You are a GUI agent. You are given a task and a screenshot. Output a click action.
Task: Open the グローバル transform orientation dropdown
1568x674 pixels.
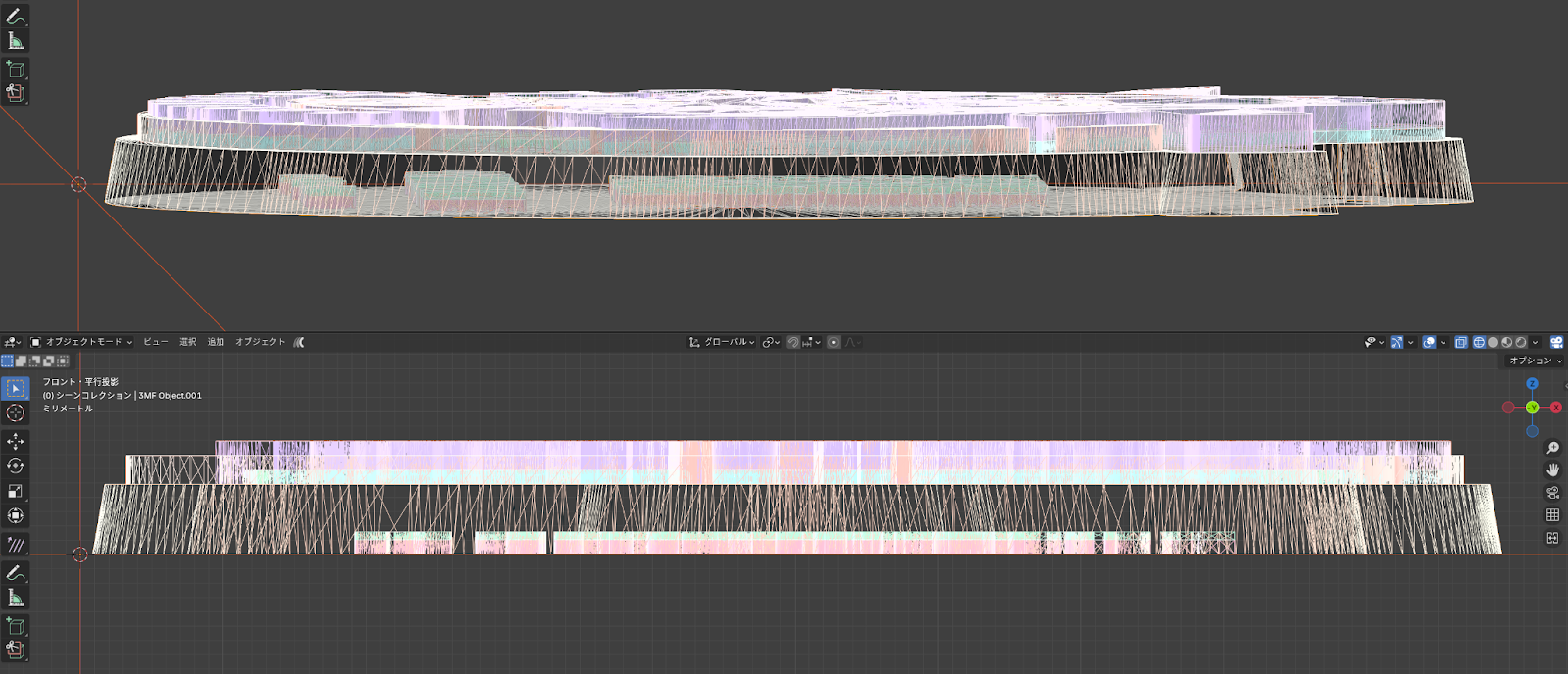(x=722, y=342)
